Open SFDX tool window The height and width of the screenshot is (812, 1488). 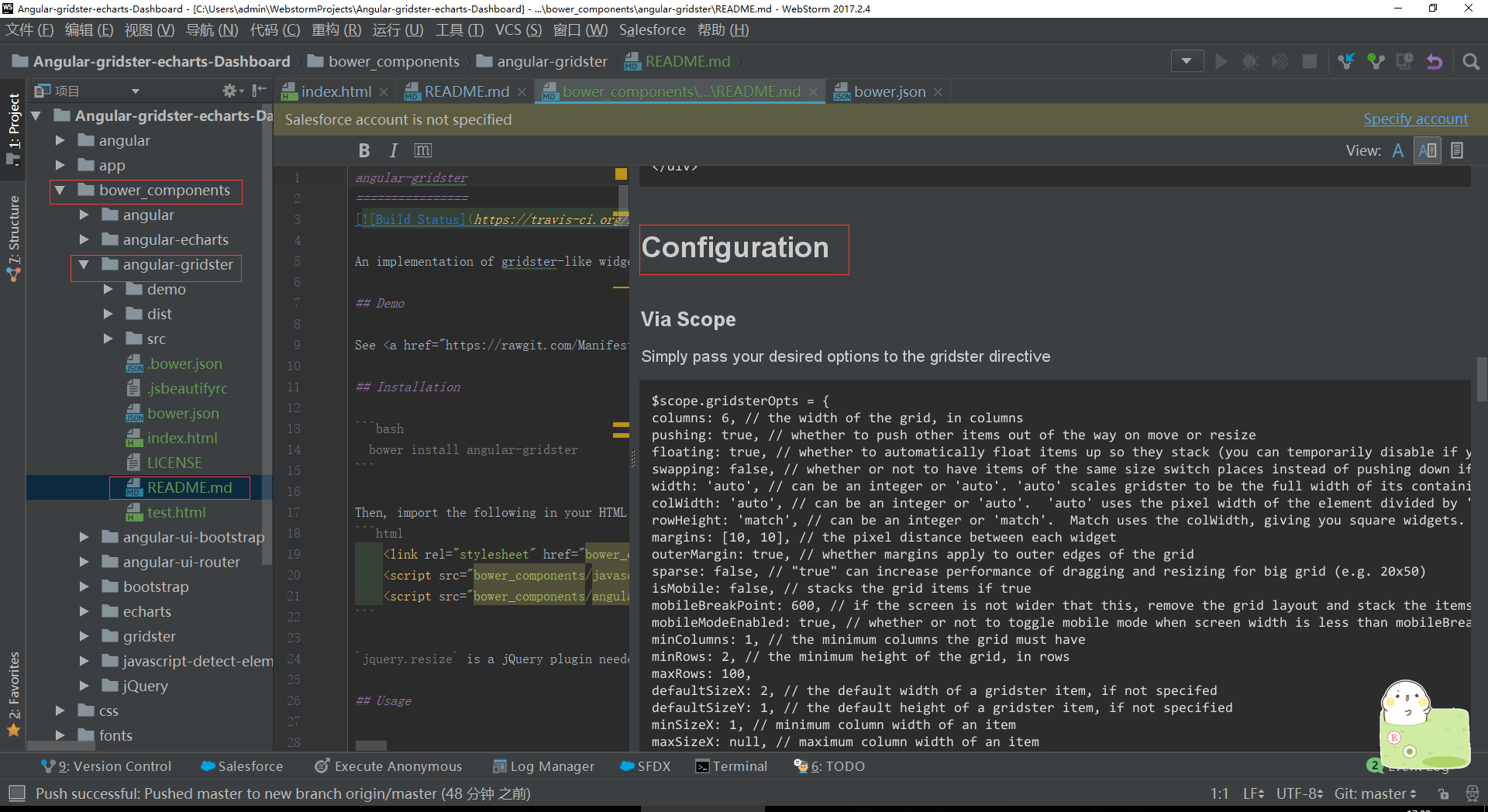pyautogui.click(x=646, y=766)
